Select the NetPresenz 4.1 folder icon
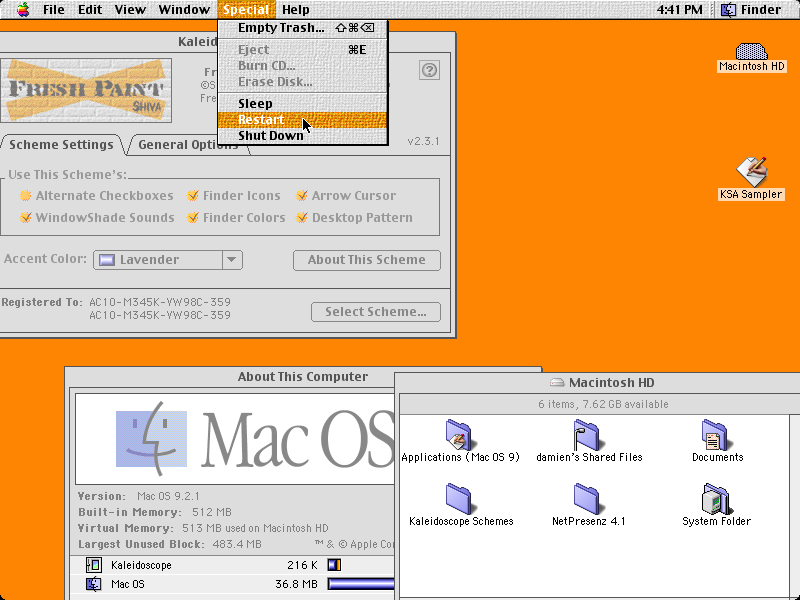Viewport: 800px width, 600px height. [587, 498]
